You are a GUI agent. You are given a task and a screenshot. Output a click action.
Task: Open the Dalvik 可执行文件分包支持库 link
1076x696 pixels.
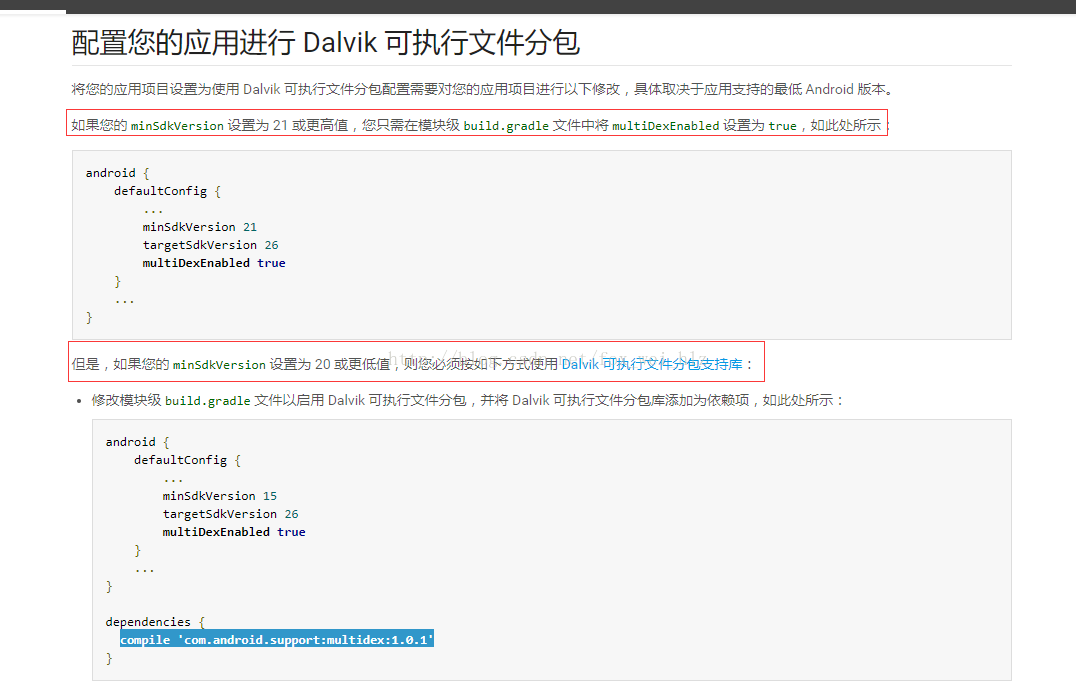(x=652, y=364)
